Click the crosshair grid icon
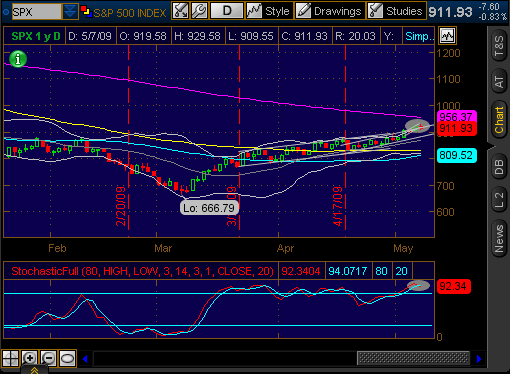This screenshot has height=374, width=510. tap(10, 359)
